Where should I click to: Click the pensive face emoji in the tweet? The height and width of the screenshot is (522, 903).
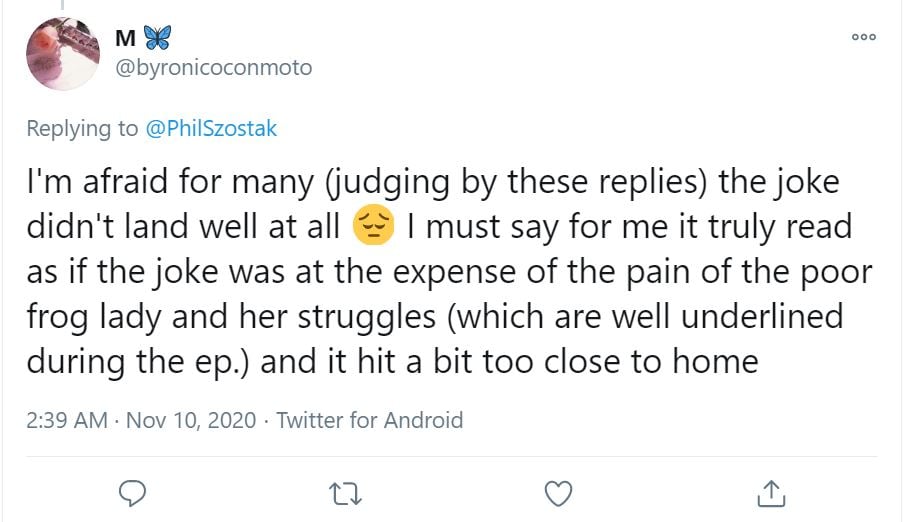[x=374, y=226]
